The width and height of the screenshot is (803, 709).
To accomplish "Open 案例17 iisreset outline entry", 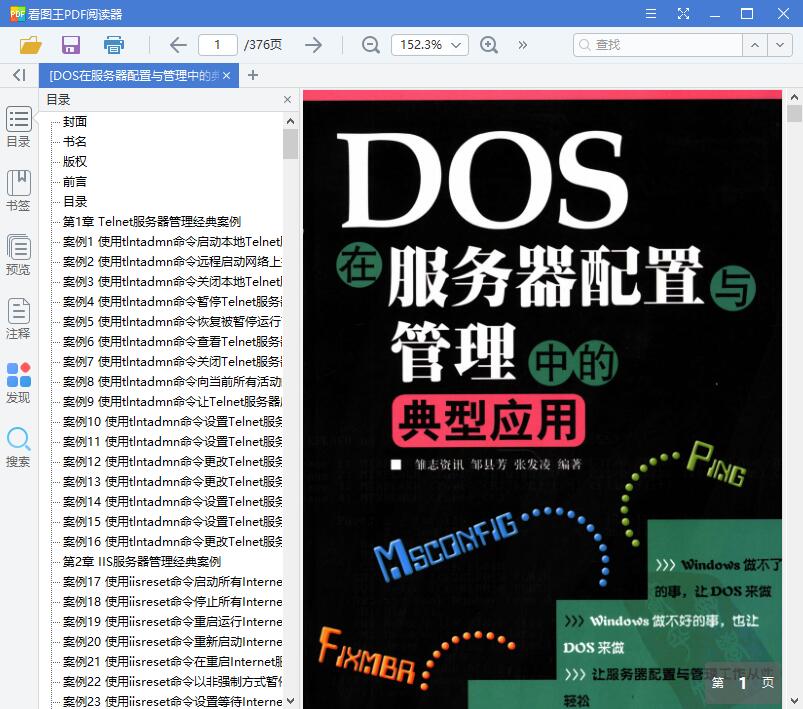I will (x=172, y=581).
